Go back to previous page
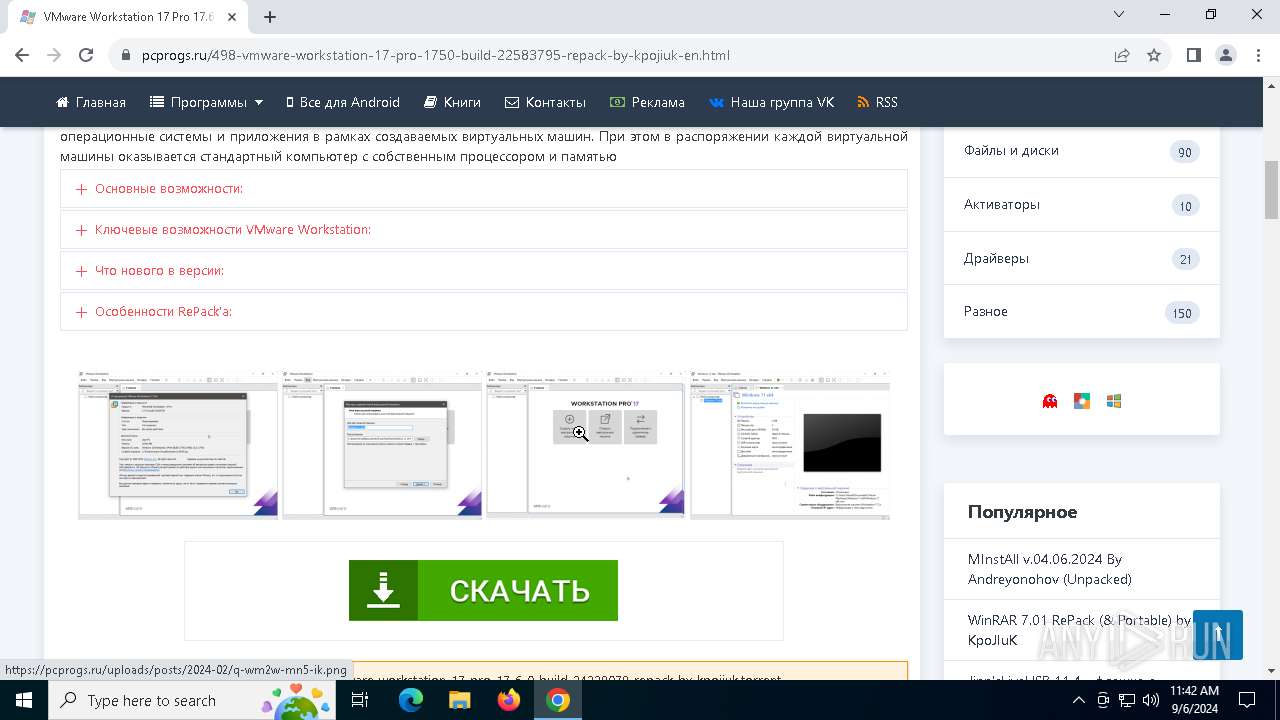The height and width of the screenshot is (720, 1280). [x=22, y=55]
